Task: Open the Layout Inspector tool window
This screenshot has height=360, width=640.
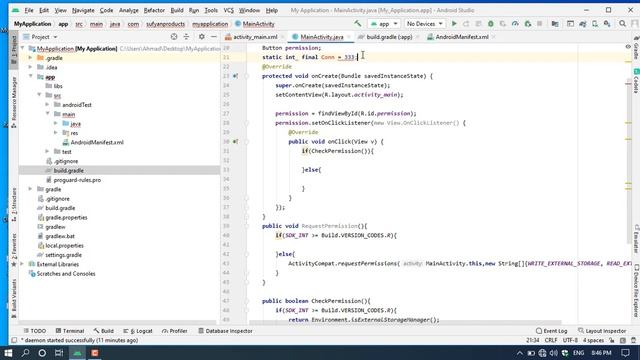Action: coord(602,331)
